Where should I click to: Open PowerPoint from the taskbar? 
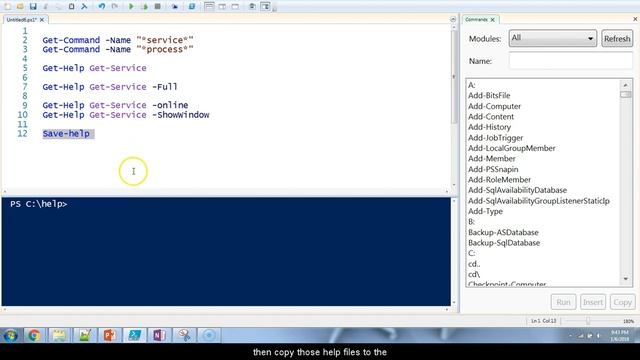(109, 335)
